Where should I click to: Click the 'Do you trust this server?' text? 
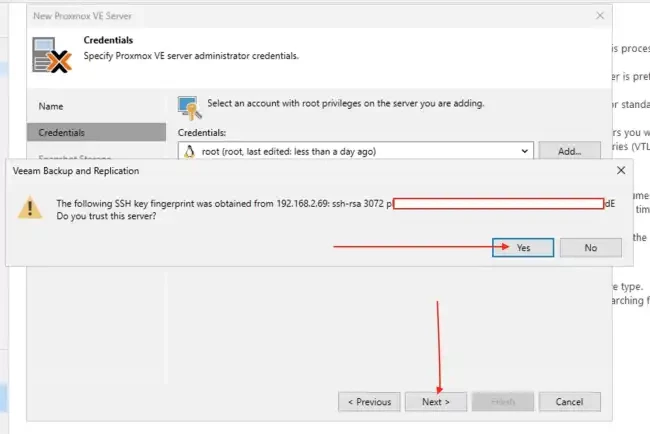click(x=106, y=216)
